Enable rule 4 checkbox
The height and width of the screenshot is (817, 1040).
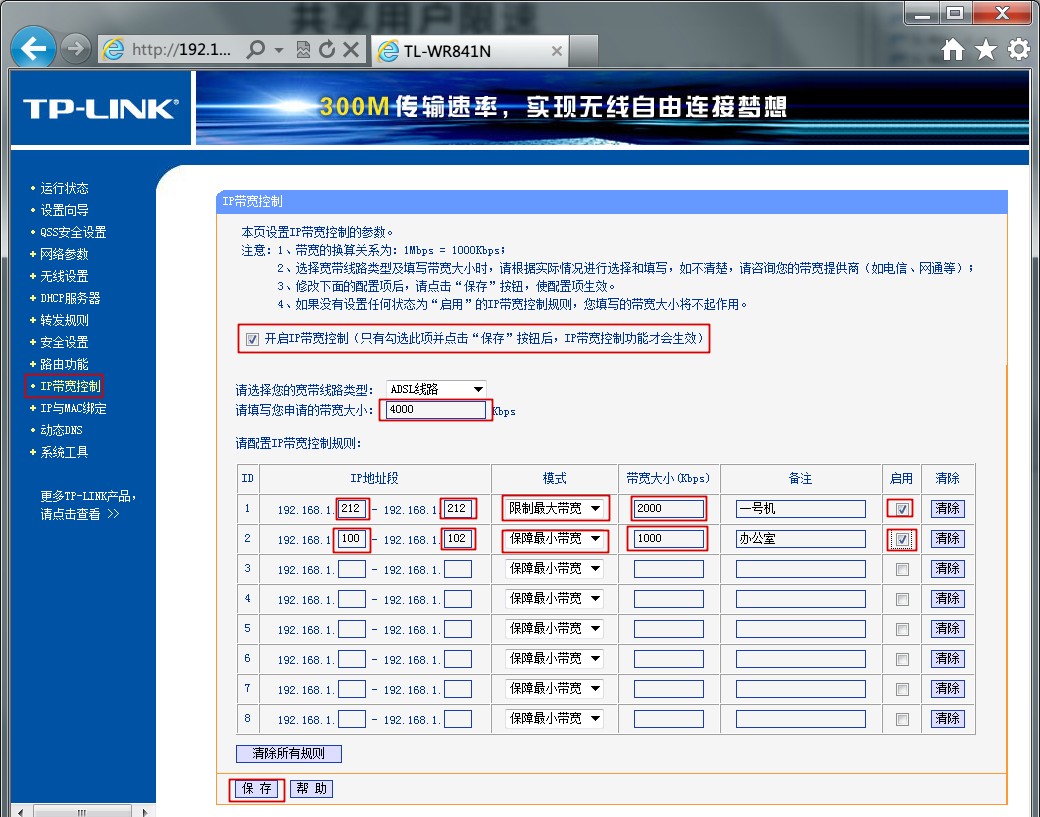[x=902, y=599]
